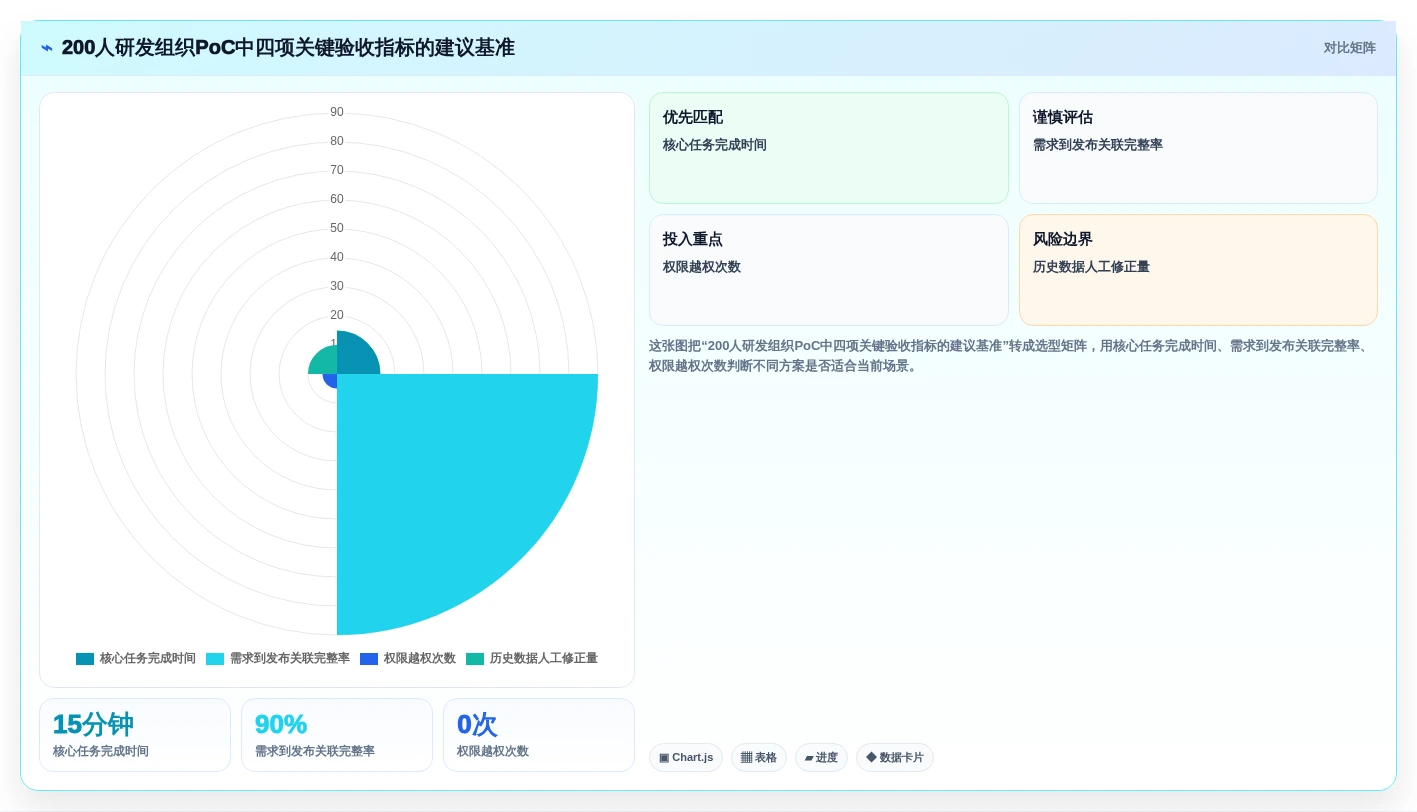
Task: Click the axis label 50 on chart
Action: 337,228
